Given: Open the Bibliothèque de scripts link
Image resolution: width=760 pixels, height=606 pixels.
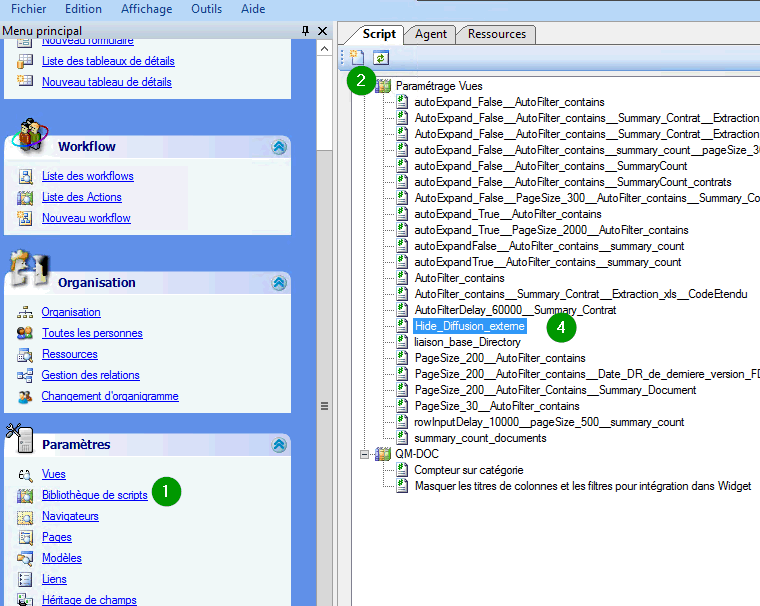Looking at the screenshot, I should [95, 495].
